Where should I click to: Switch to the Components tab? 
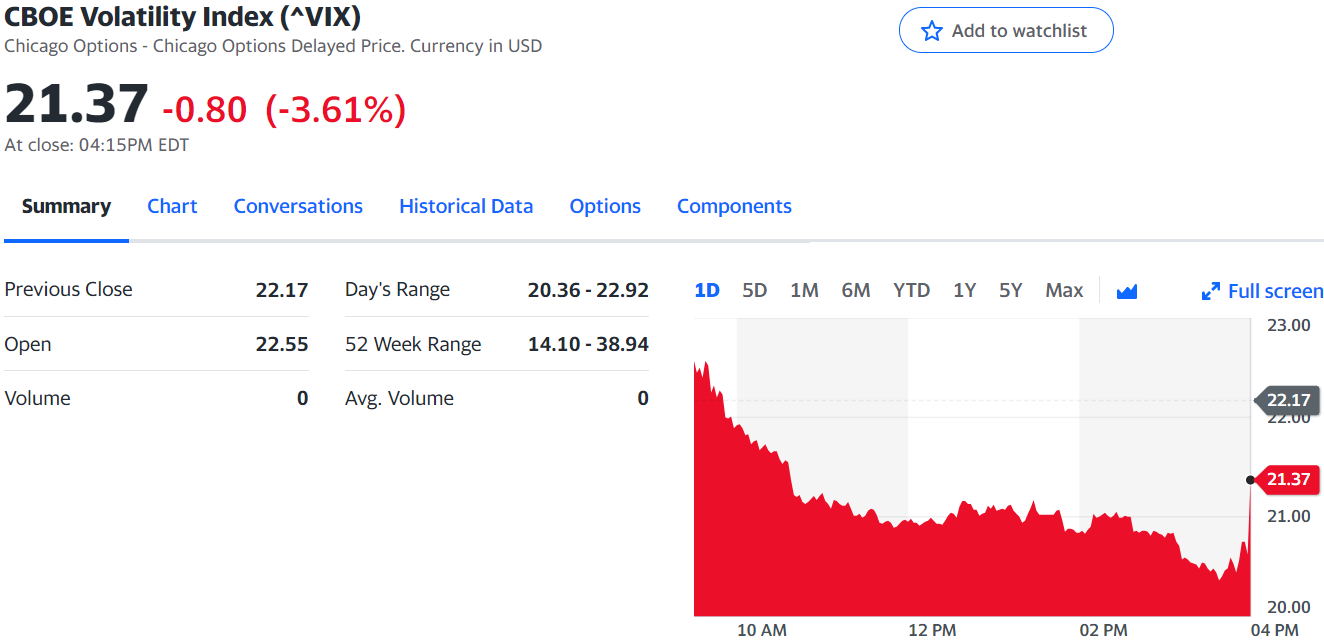click(x=734, y=206)
